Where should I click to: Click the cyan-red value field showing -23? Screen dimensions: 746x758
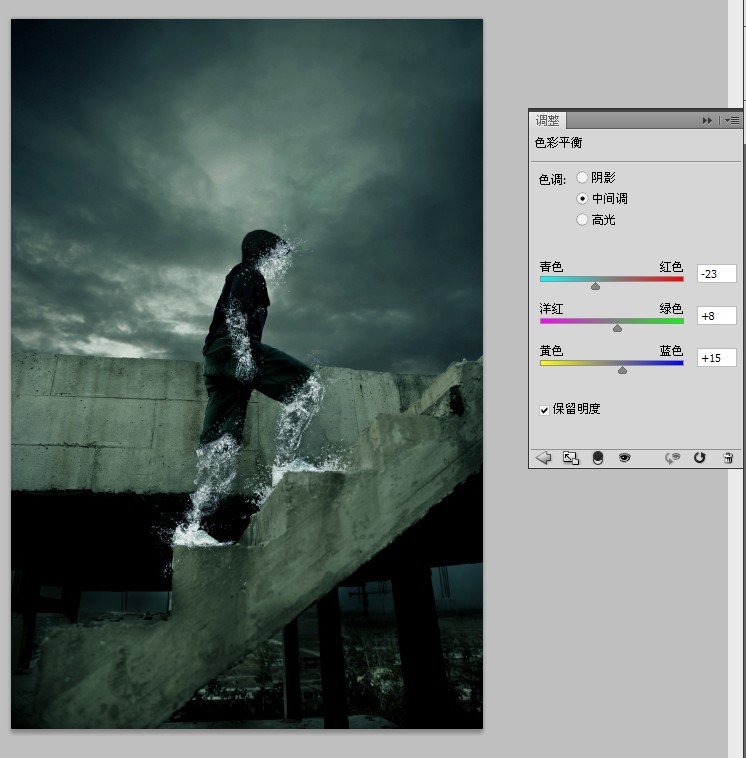pyautogui.click(x=717, y=274)
